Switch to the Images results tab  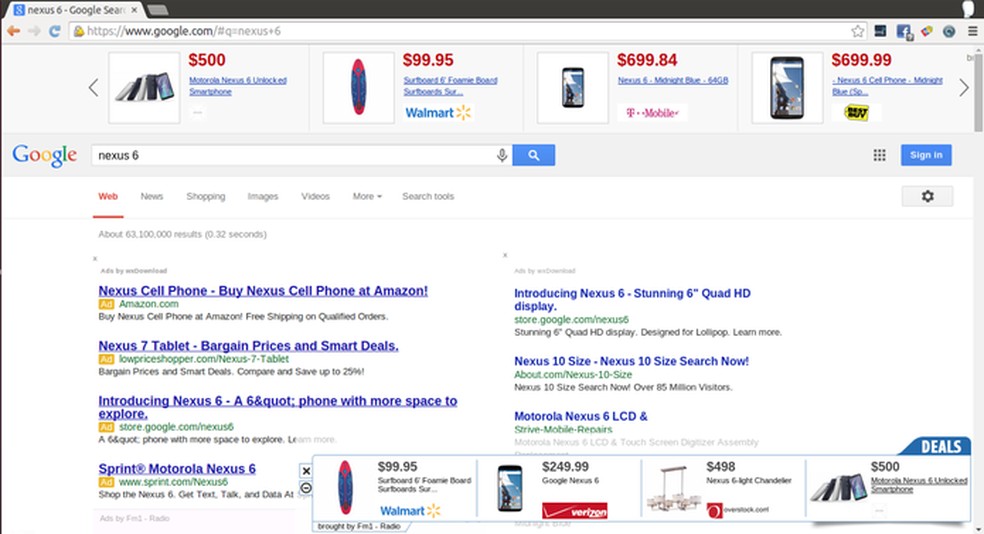(263, 196)
